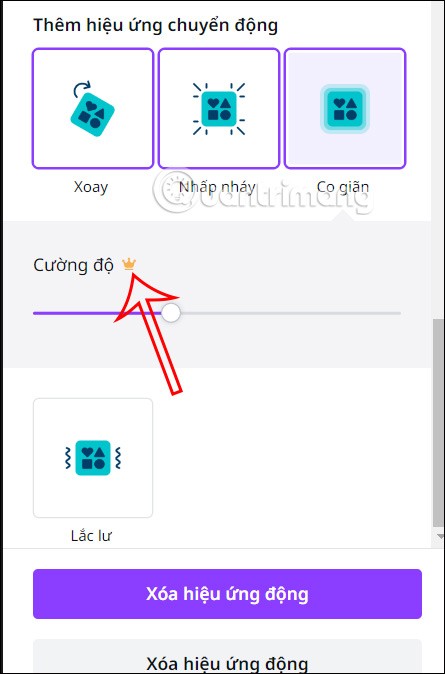445x674 pixels.
Task: Click the Nhấp nháy text label
Action: (x=218, y=187)
